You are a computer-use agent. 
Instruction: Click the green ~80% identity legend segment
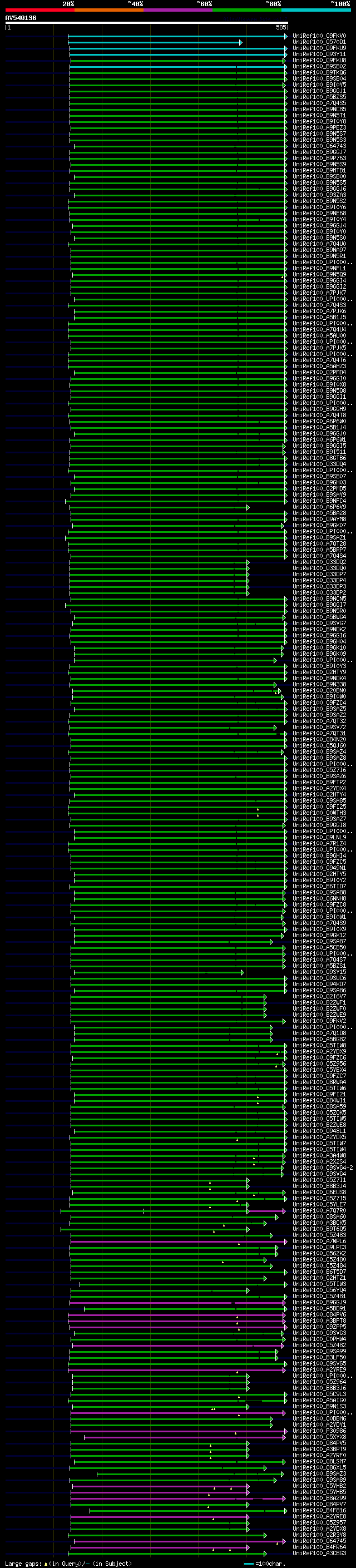[247, 10]
